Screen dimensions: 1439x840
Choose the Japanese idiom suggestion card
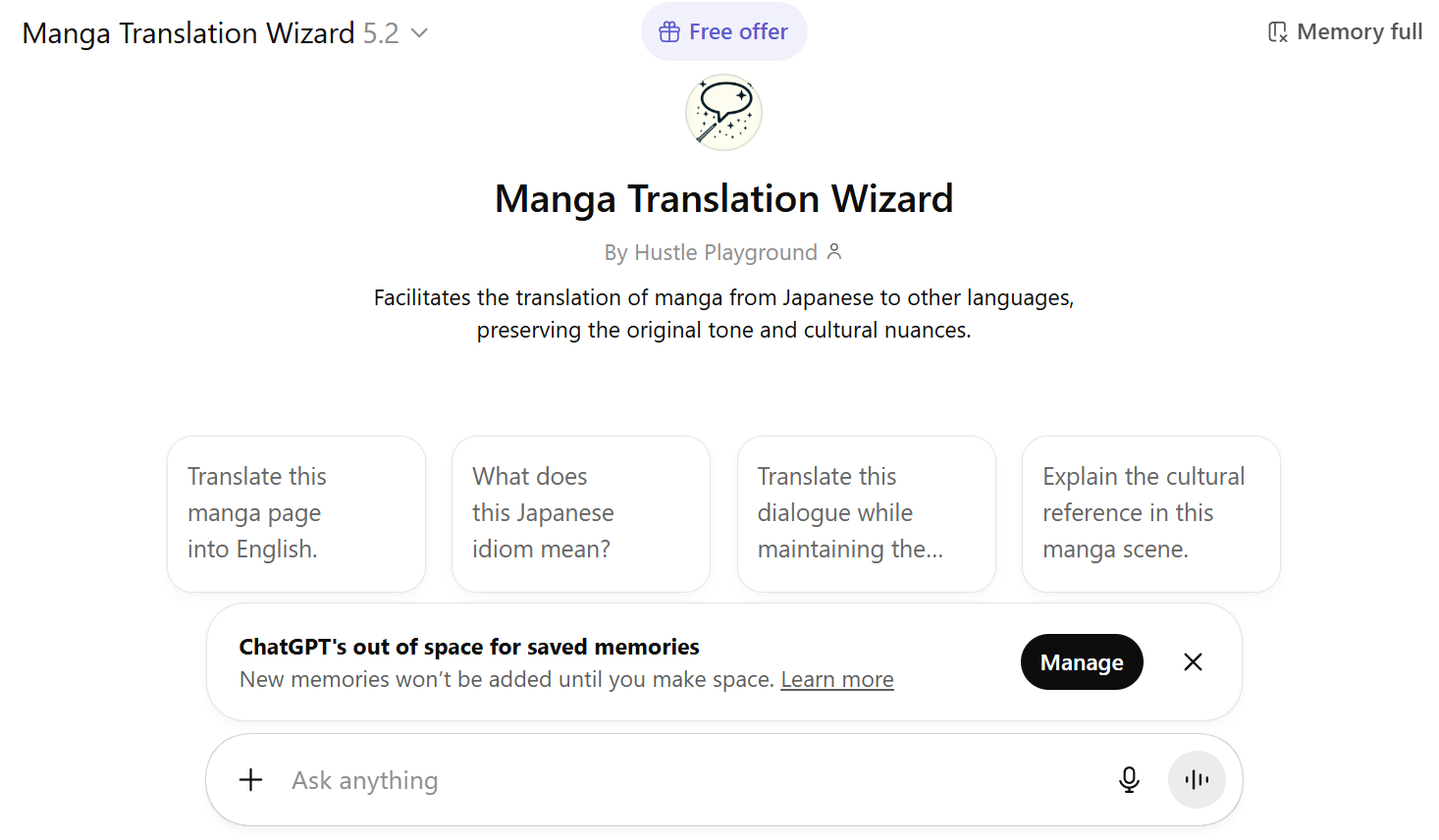click(x=580, y=512)
